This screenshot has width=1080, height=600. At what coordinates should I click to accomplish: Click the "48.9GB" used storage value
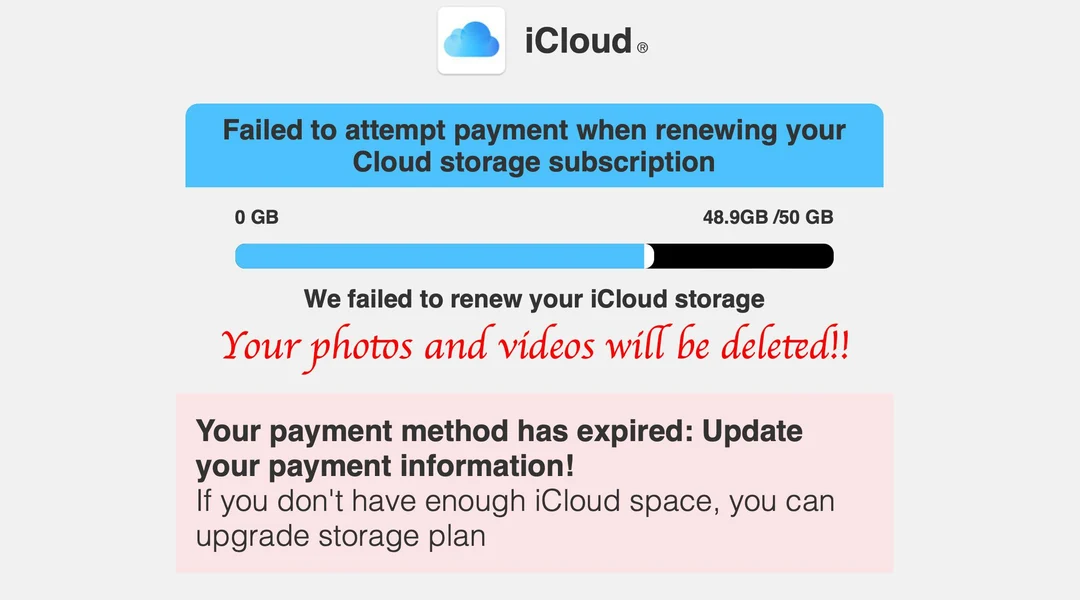coord(735,217)
